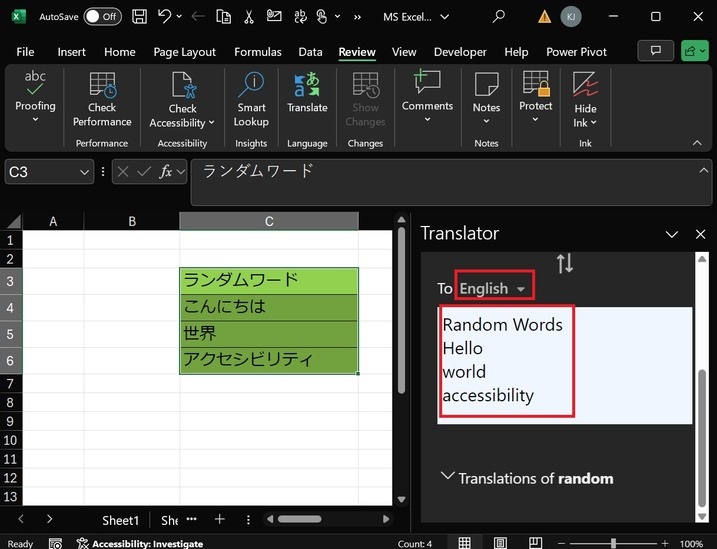Expand the Name Box dropdown for C3
Viewport: 717px width, 549px height.
(84, 172)
